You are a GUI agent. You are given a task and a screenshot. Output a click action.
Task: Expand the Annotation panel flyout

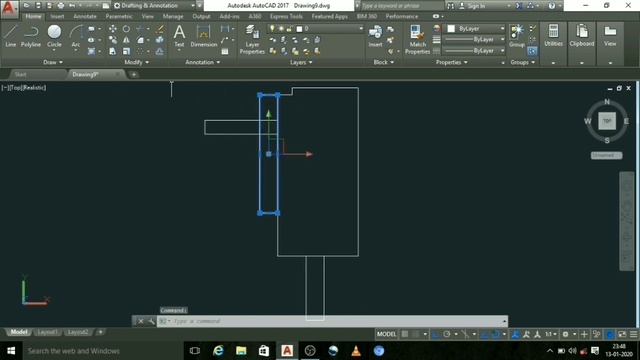(x=203, y=62)
